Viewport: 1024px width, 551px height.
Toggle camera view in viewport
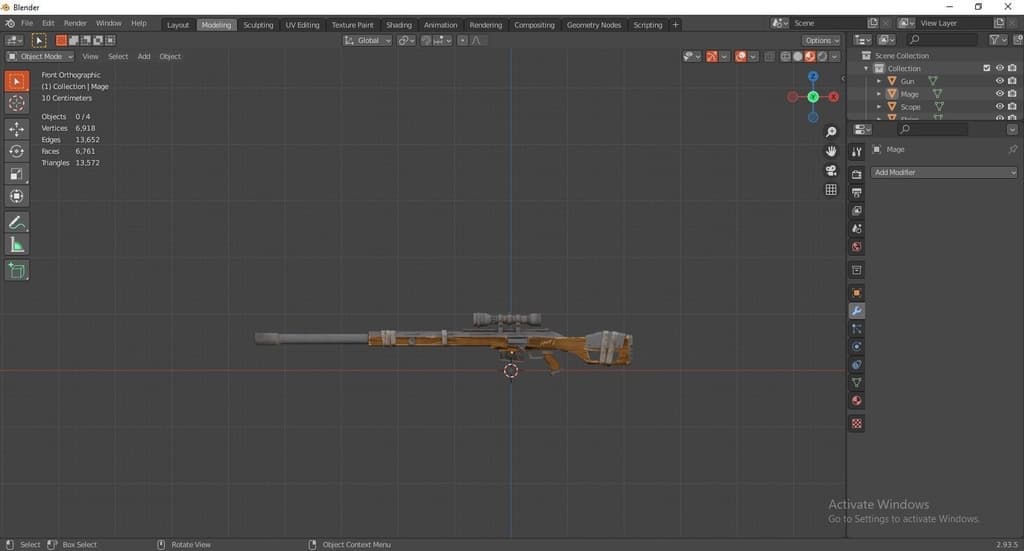(x=831, y=171)
